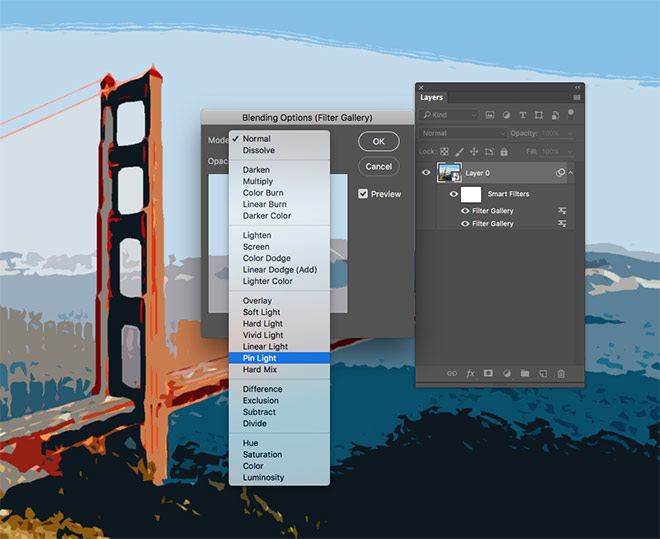Hide the Smart Filters visibility

click(x=453, y=194)
